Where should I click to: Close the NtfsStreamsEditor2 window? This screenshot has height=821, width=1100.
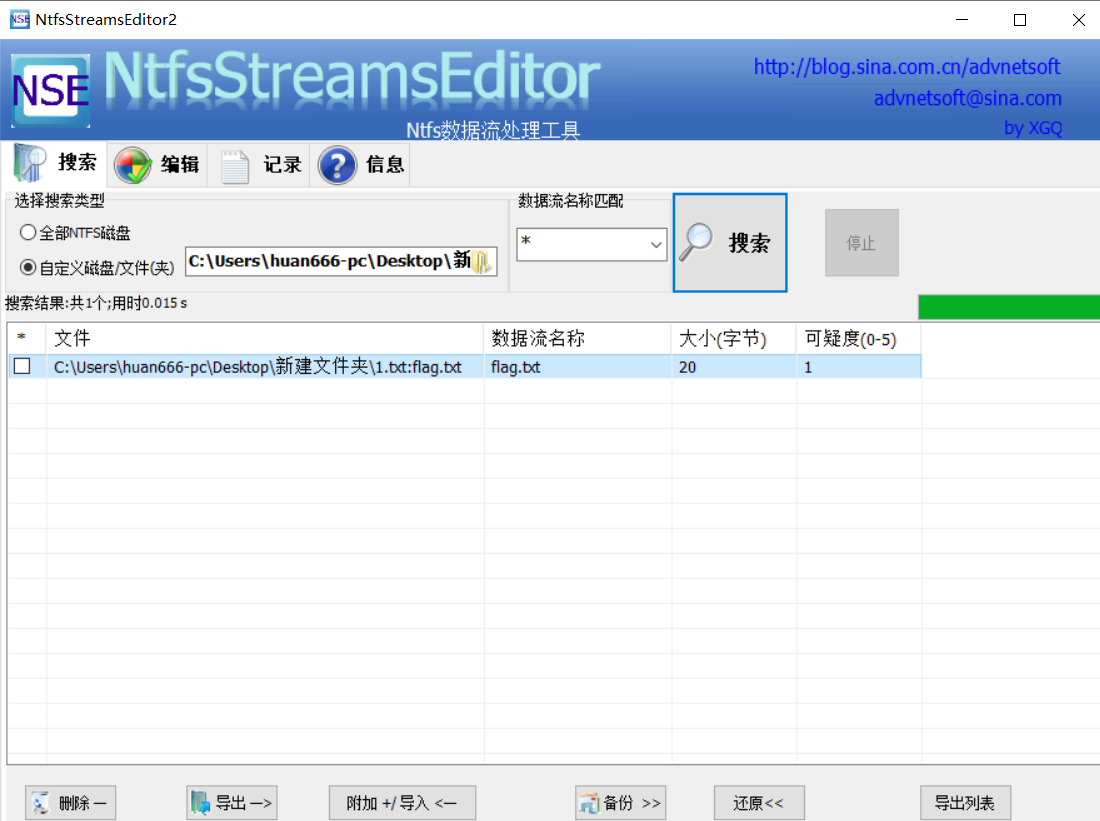[1078, 20]
